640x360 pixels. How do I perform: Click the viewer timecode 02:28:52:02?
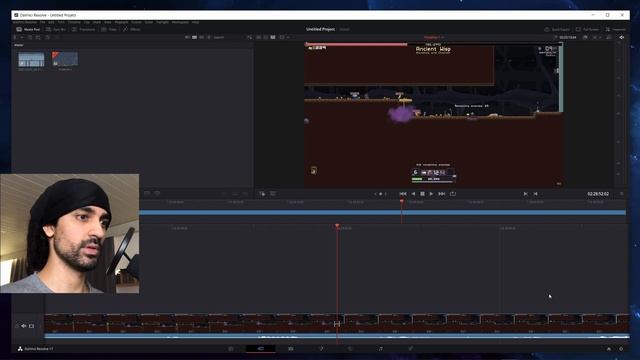pyautogui.click(x=598, y=193)
